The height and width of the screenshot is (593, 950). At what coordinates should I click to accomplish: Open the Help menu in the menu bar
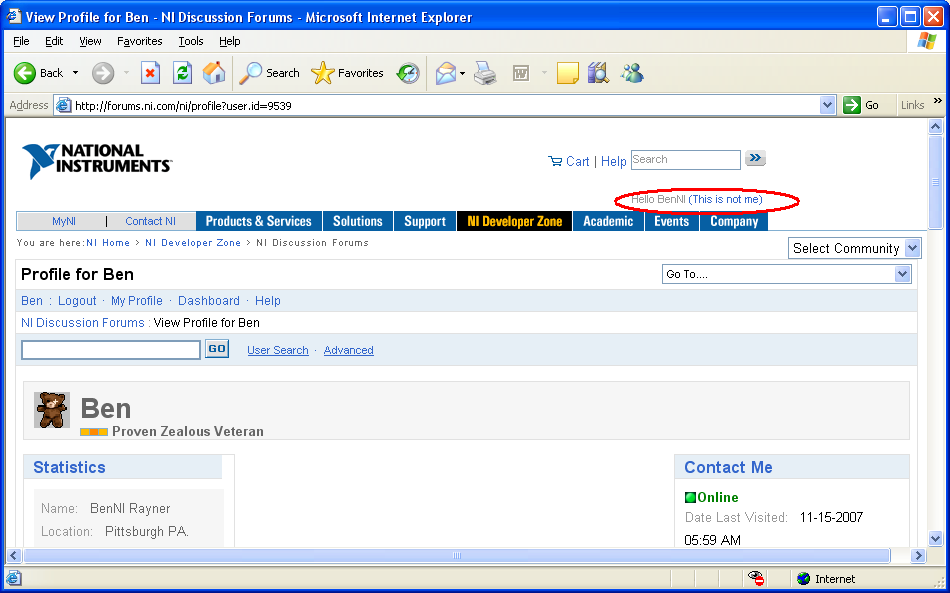click(230, 41)
